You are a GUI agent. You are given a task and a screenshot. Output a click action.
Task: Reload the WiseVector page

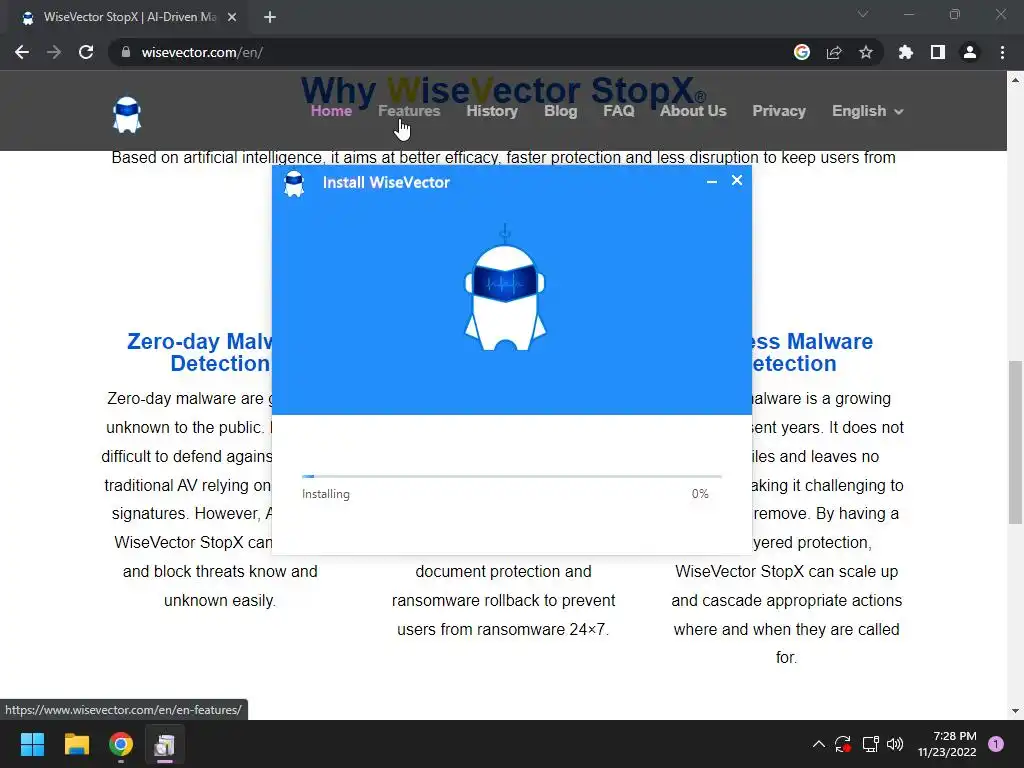pyautogui.click(x=86, y=52)
